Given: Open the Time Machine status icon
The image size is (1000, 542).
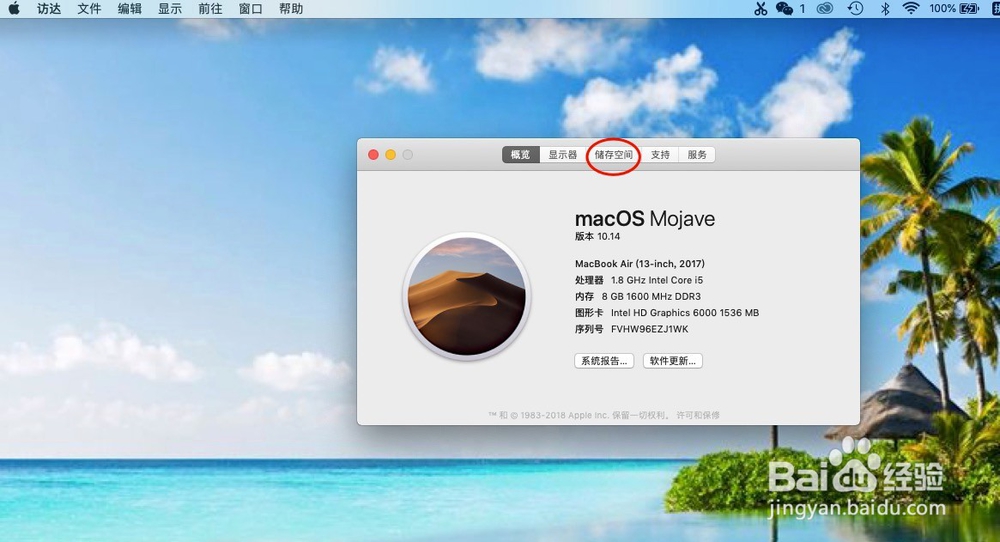Looking at the screenshot, I should 855,8.
